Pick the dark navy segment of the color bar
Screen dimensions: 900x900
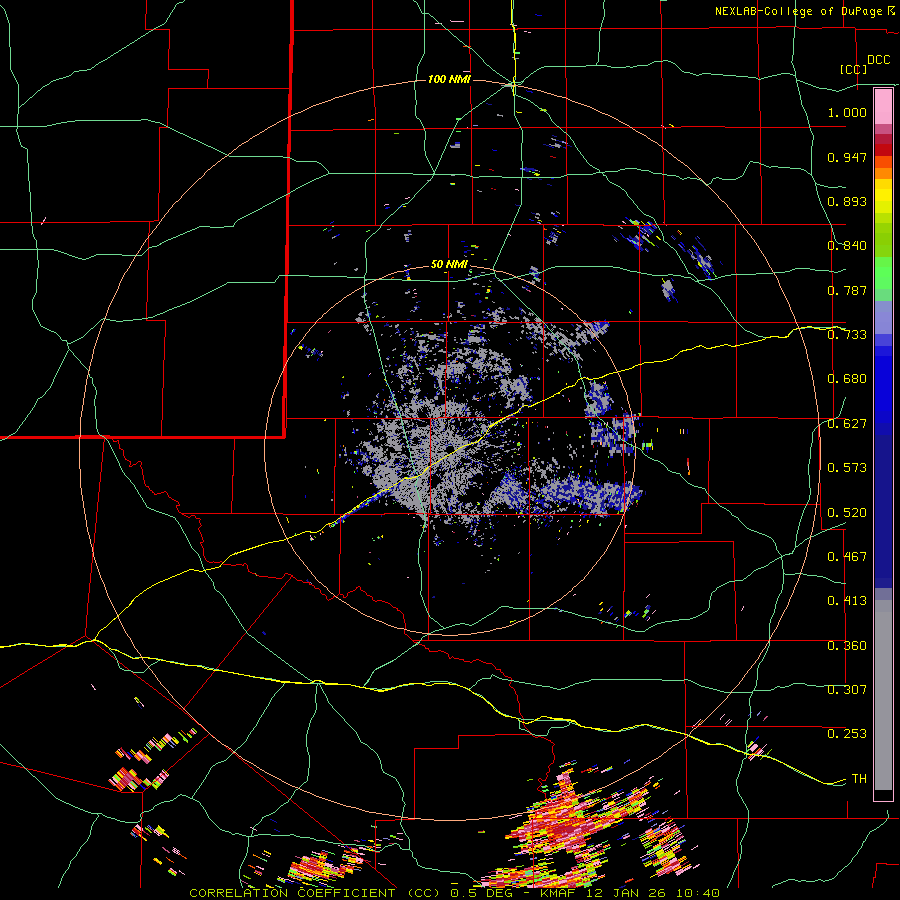tap(883, 511)
